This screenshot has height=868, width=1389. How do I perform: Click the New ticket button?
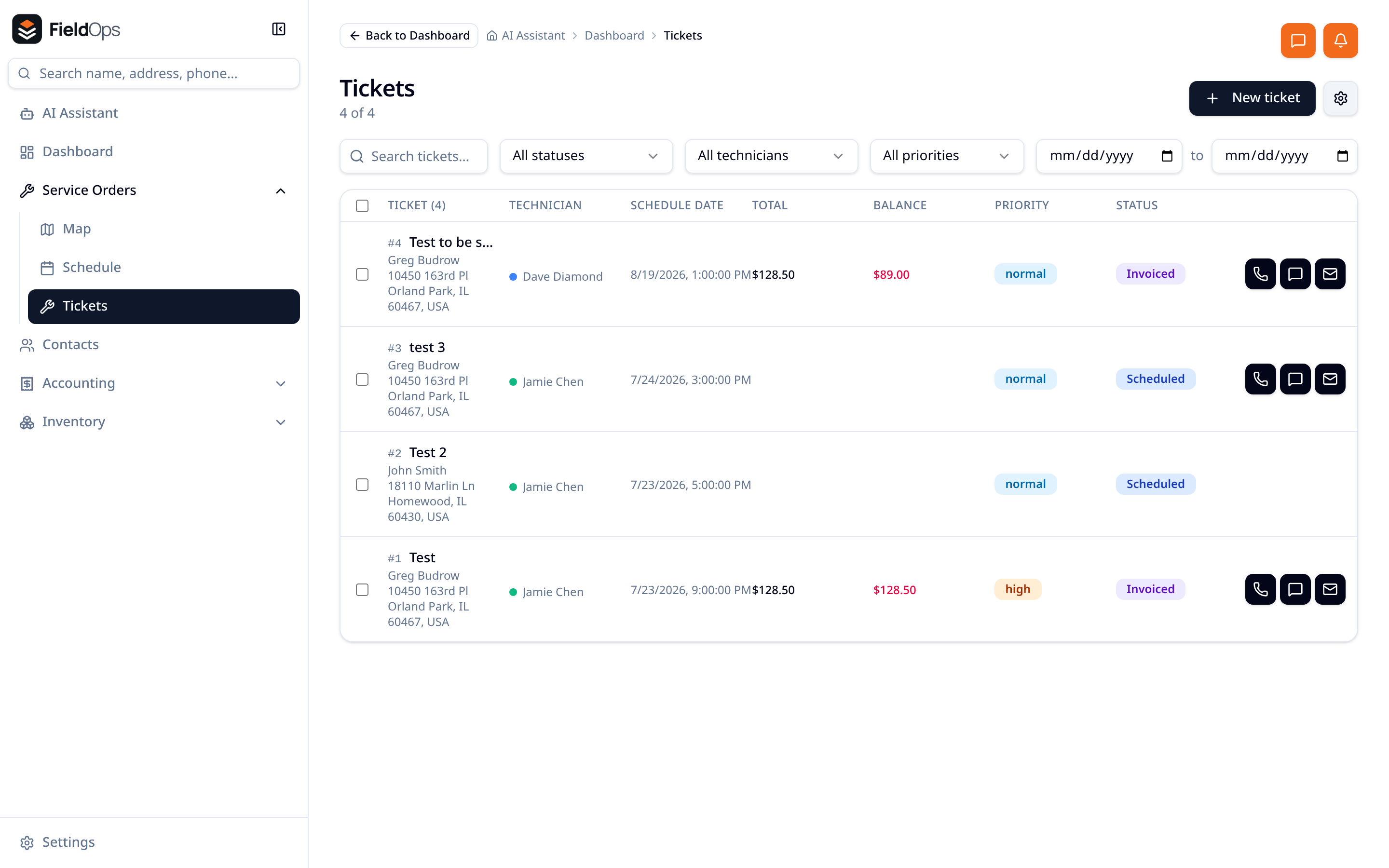pos(1252,98)
